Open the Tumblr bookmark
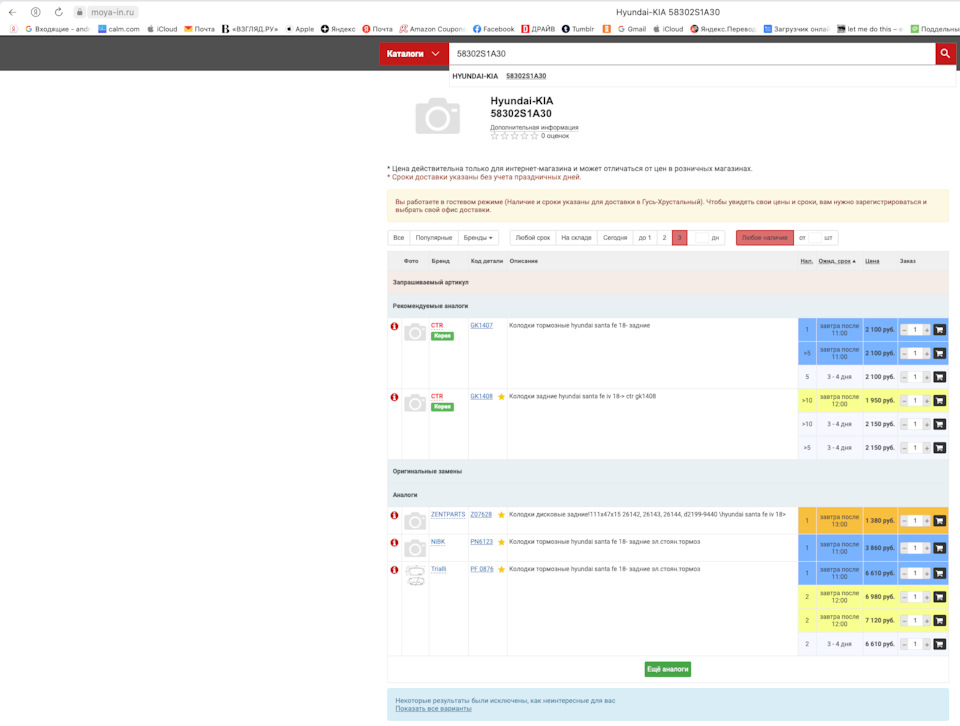This screenshot has height=726, width=960. coord(578,29)
